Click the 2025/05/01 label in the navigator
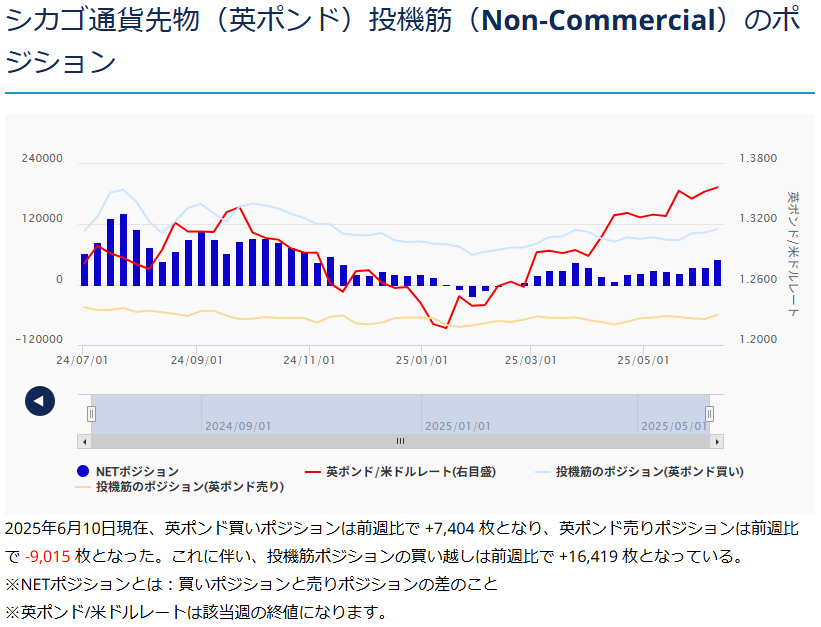Image resolution: width=821 pixels, height=627 pixels. point(673,426)
